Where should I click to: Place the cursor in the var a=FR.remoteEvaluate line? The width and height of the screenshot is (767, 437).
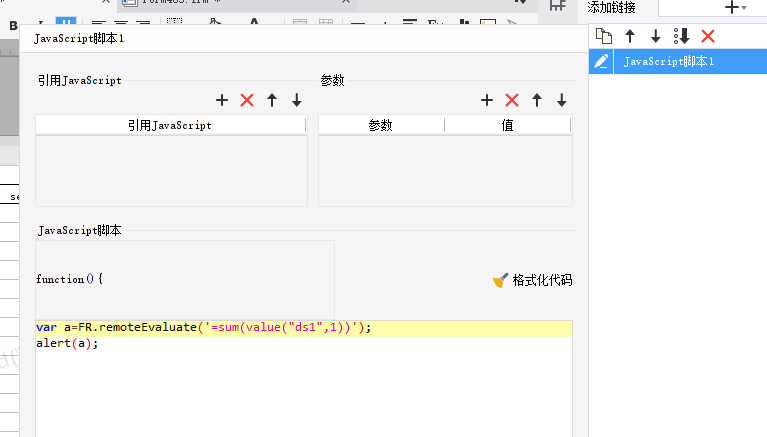303,328
